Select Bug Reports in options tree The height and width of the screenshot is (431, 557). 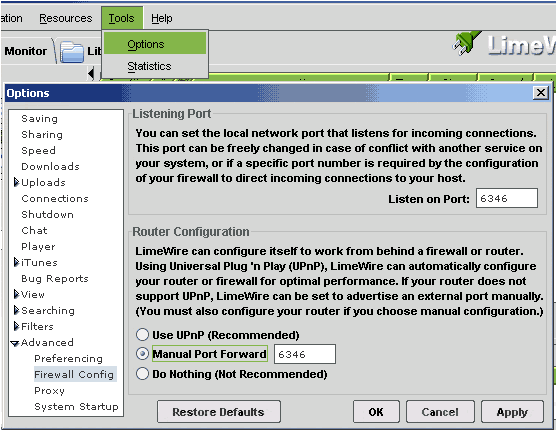tap(55, 279)
